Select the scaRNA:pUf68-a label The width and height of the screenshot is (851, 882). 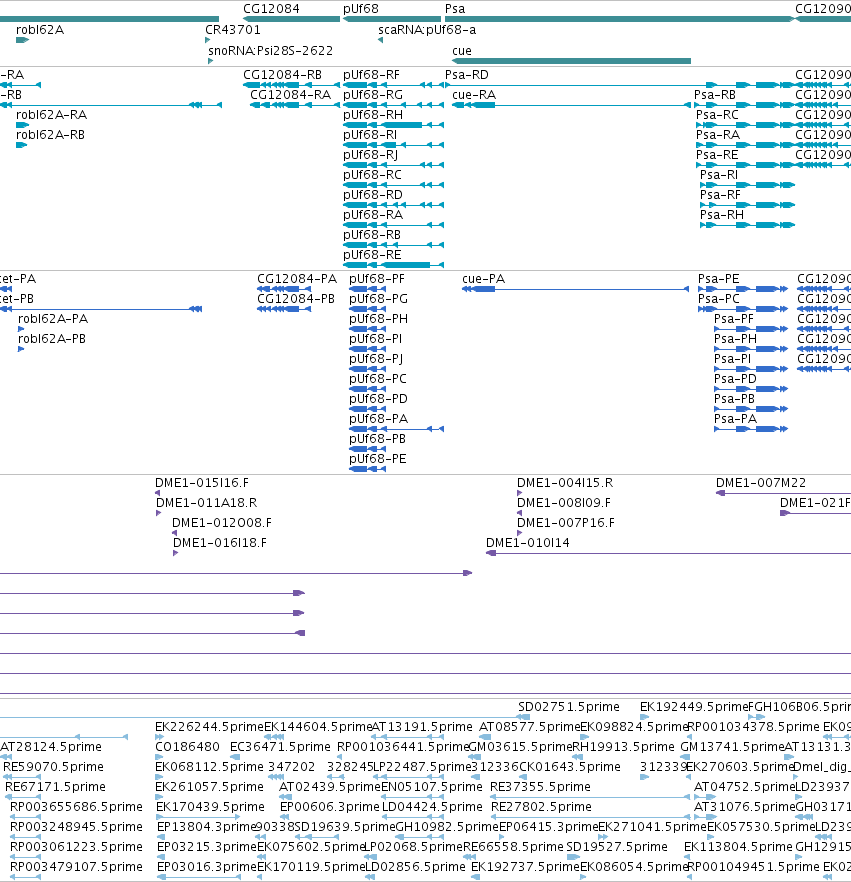427,30
